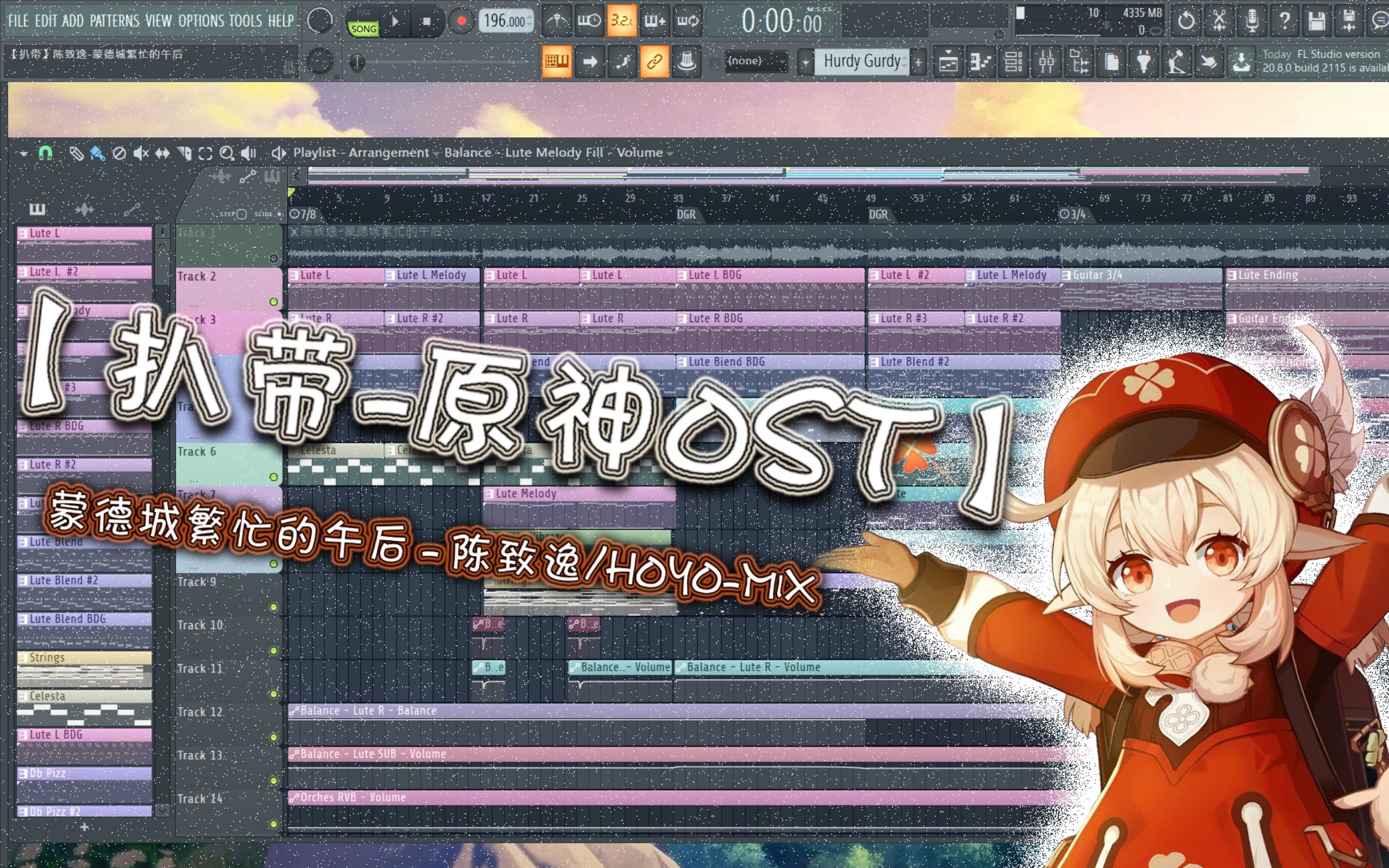Toggle snap magnet in the playlist toolbar
The image size is (1389, 868).
pyautogui.click(x=46, y=153)
